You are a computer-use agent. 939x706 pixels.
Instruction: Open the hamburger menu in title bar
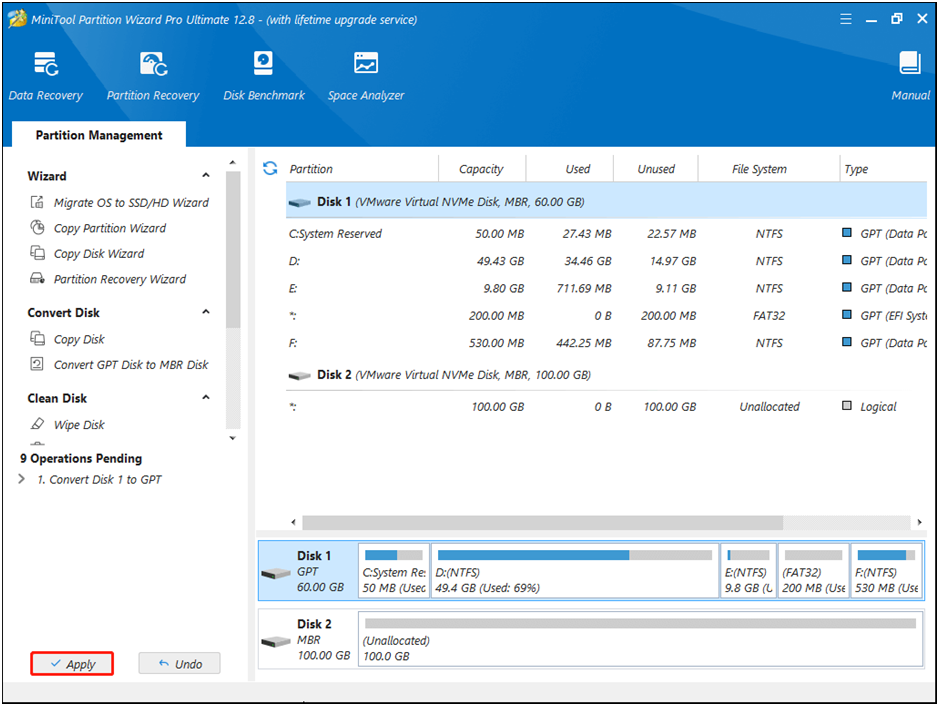click(x=846, y=19)
